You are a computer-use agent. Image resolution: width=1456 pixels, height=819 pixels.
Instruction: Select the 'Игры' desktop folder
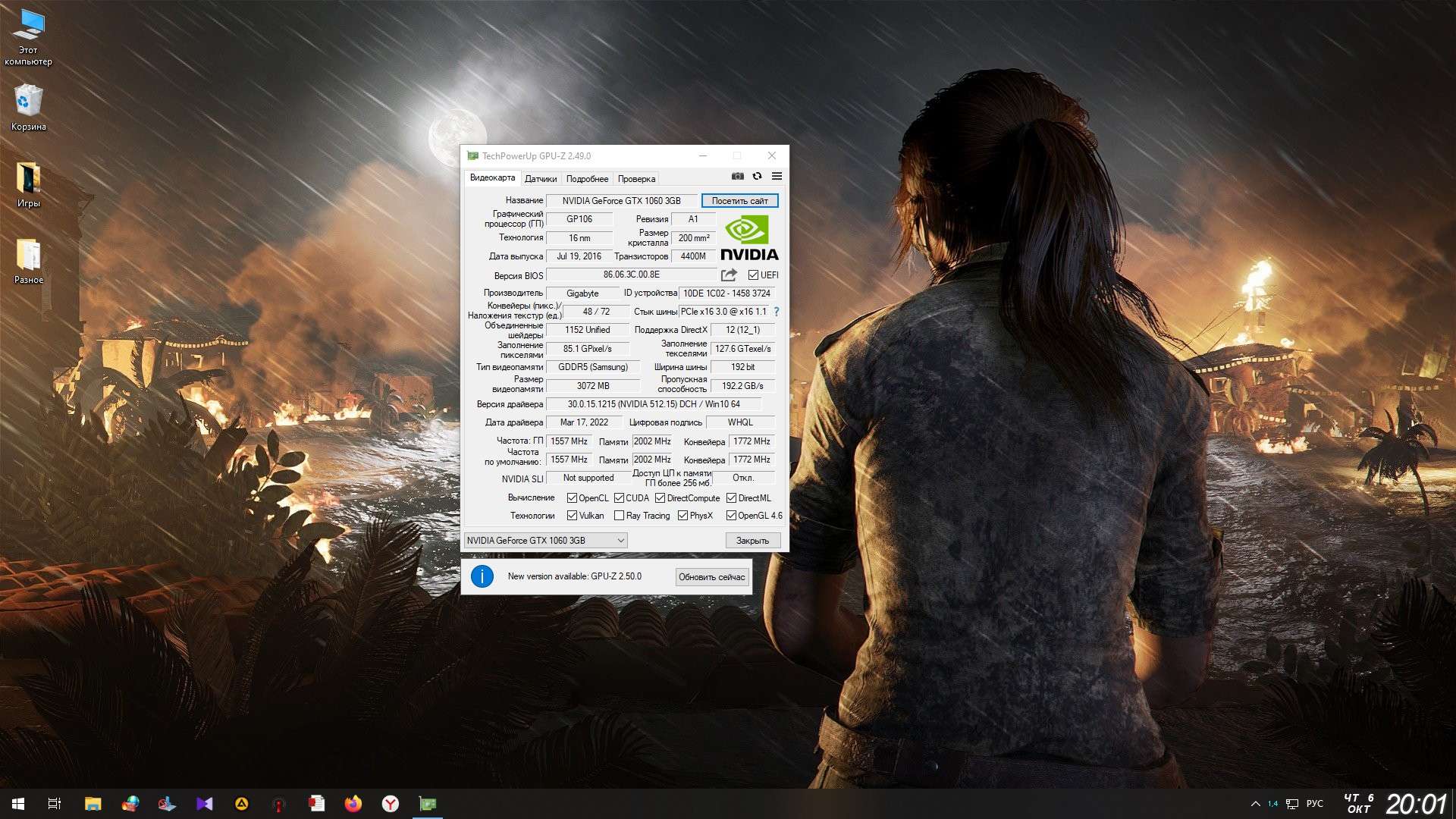point(29,185)
